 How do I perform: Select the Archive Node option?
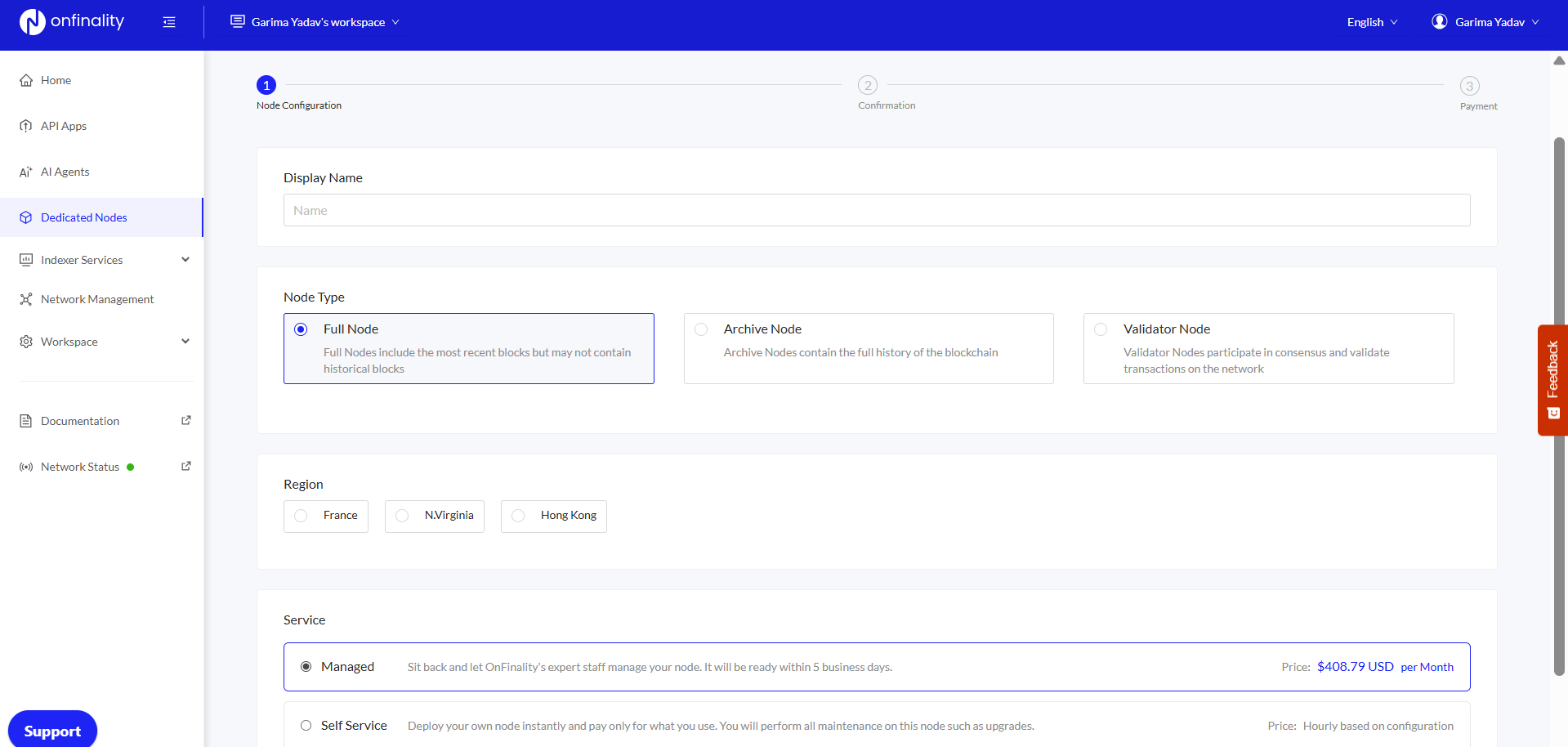[701, 329]
